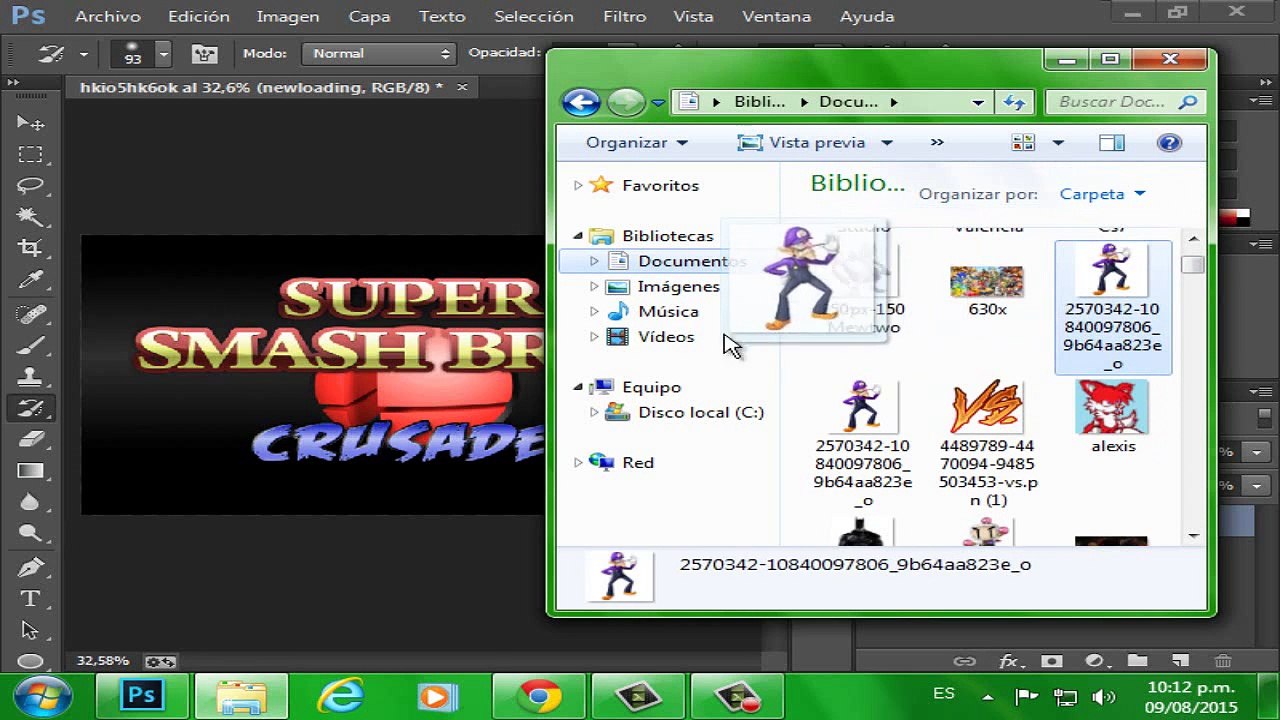
Task: Create a new layer
Action: (x=1180, y=661)
